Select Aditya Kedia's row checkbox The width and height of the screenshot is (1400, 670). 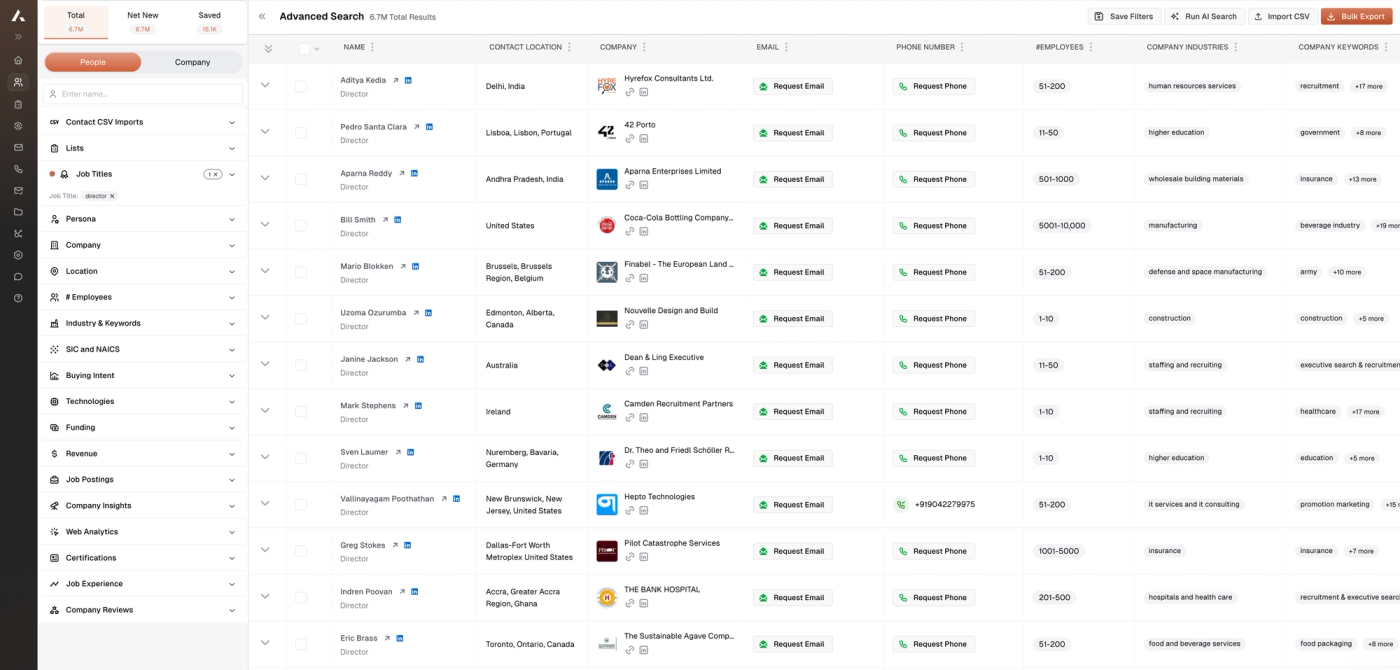(x=301, y=86)
